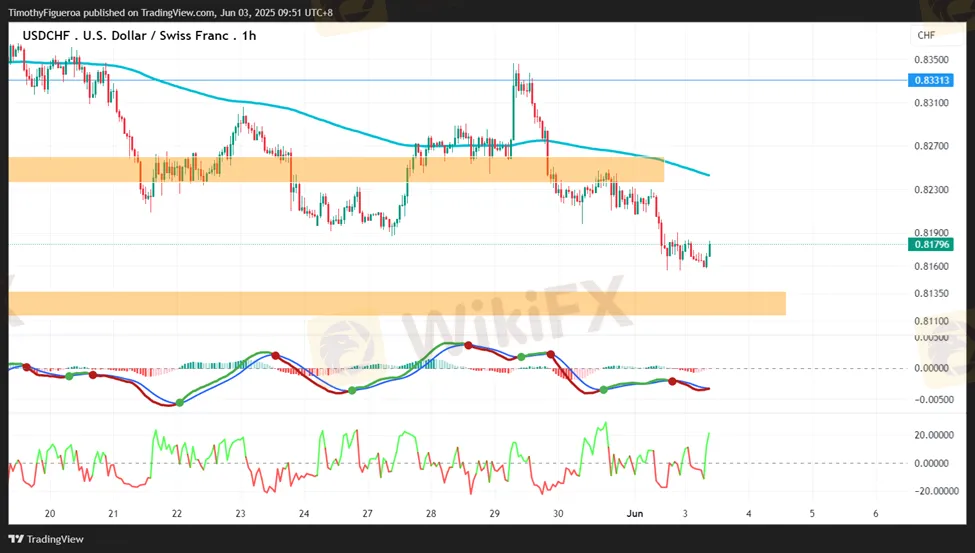Click the blue 0.83313 price line label

[x=931, y=80]
